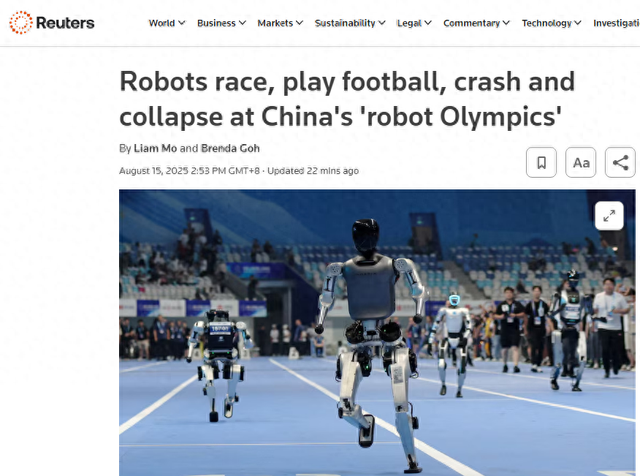Click the robot Olympics headline
Image resolution: width=640 pixels, height=476 pixels.
pyautogui.click(x=347, y=99)
